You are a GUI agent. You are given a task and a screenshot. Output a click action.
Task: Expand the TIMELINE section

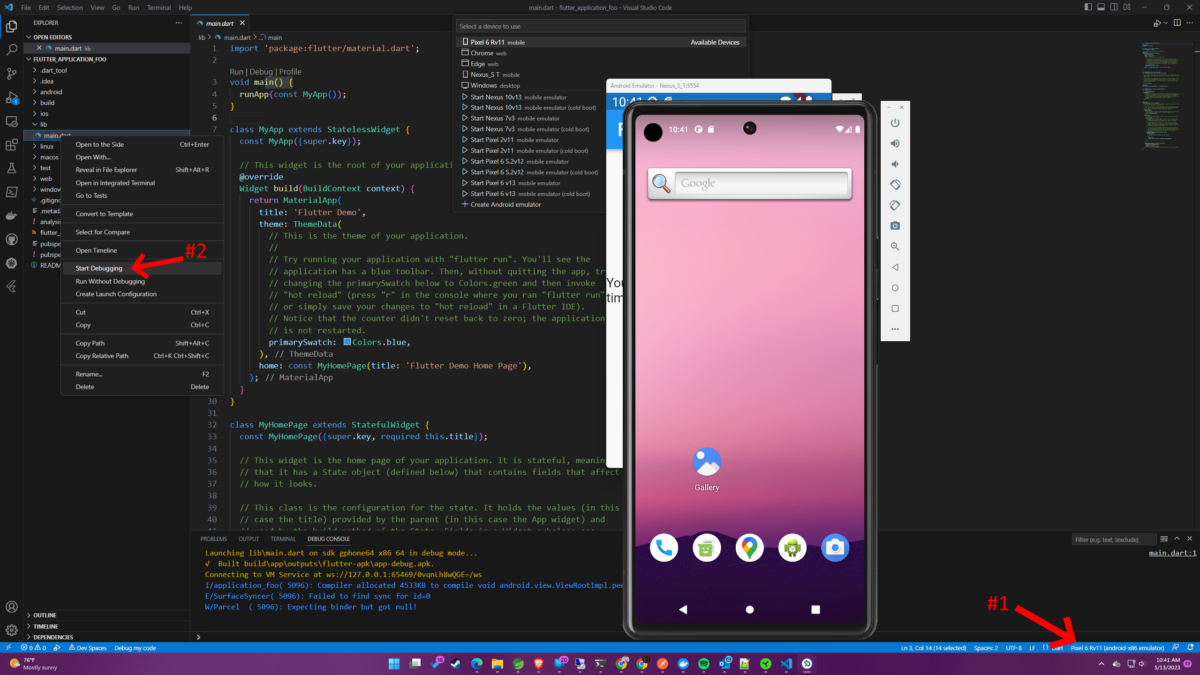45,626
